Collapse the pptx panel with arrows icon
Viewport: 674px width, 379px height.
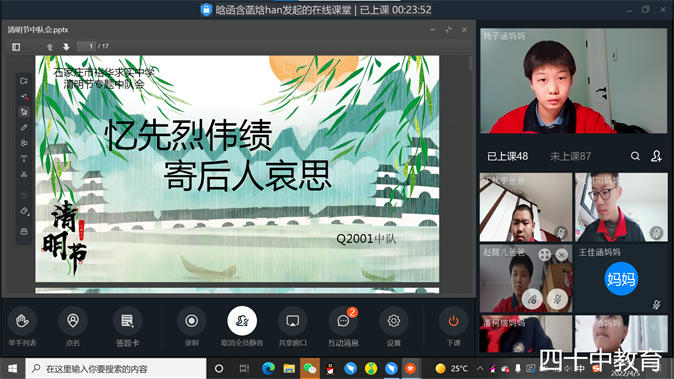pyautogui.click(x=448, y=30)
